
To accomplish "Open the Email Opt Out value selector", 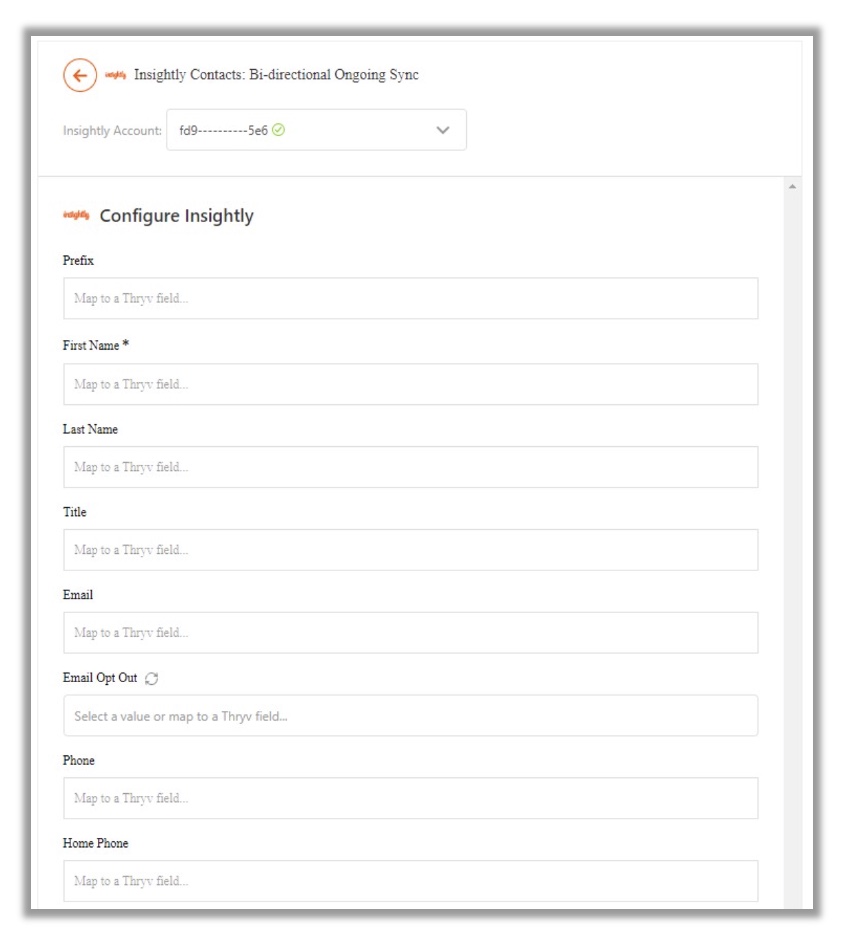I will point(410,716).
